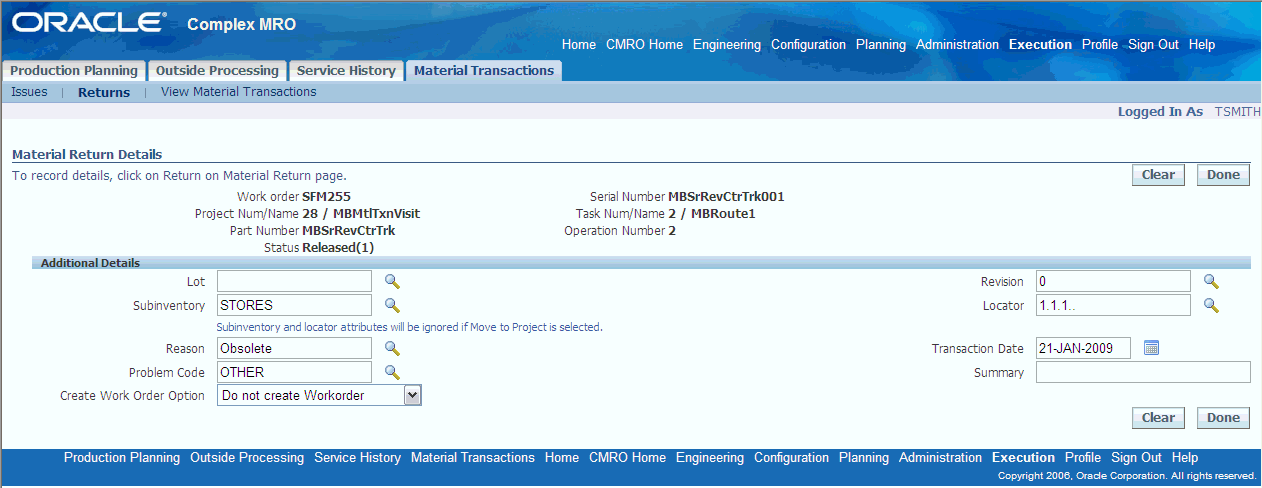Click footer Configuration link
Viewport: 1262px width, 488px height.
791,458
